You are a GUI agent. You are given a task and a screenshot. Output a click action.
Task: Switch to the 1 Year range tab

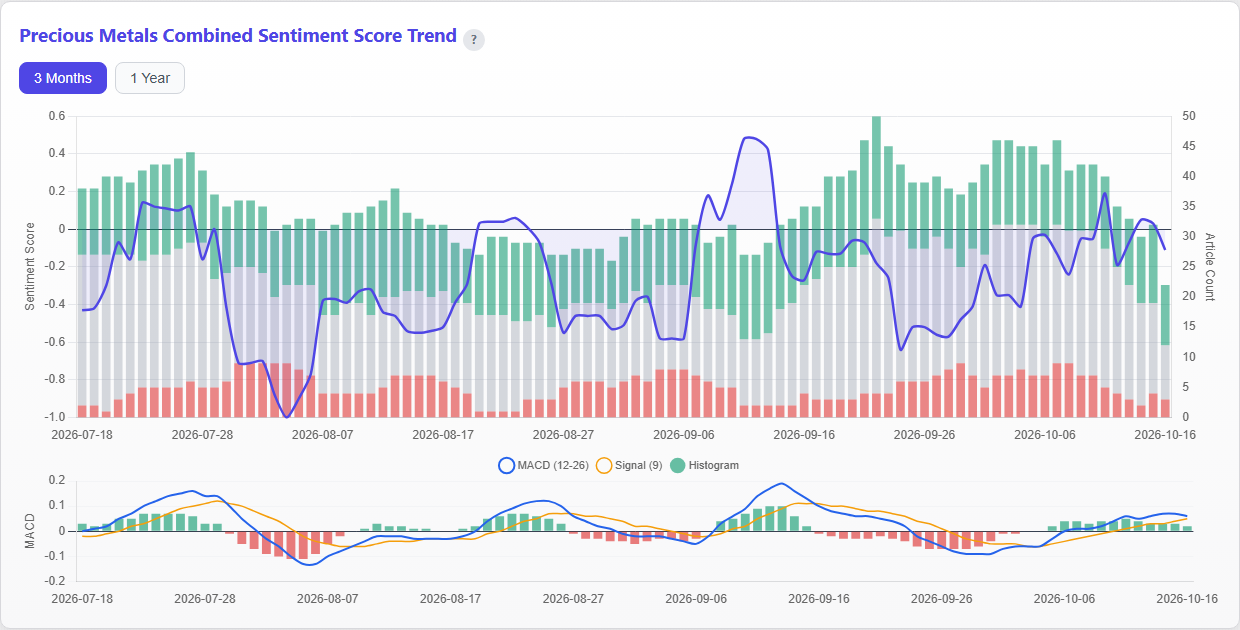click(x=150, y=78)
